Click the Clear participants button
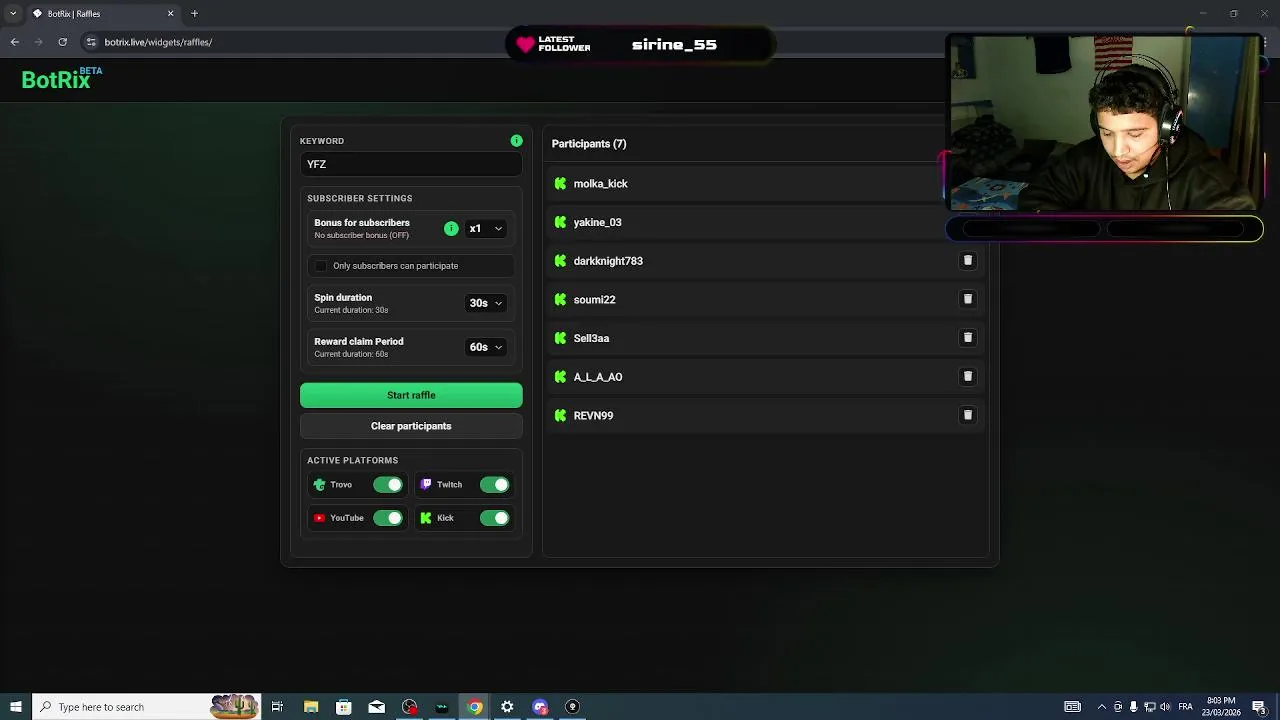Image resolution: width=1280 pixels, height=720 pixels. tap(411, 426)
